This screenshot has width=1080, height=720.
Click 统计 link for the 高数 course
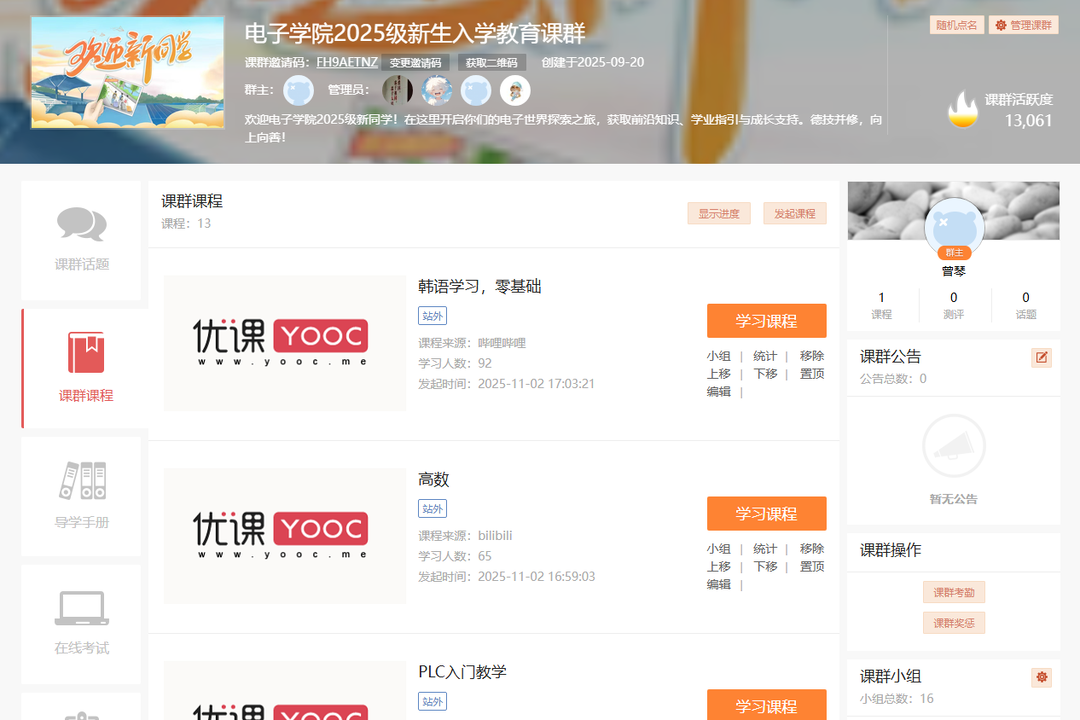765,549
